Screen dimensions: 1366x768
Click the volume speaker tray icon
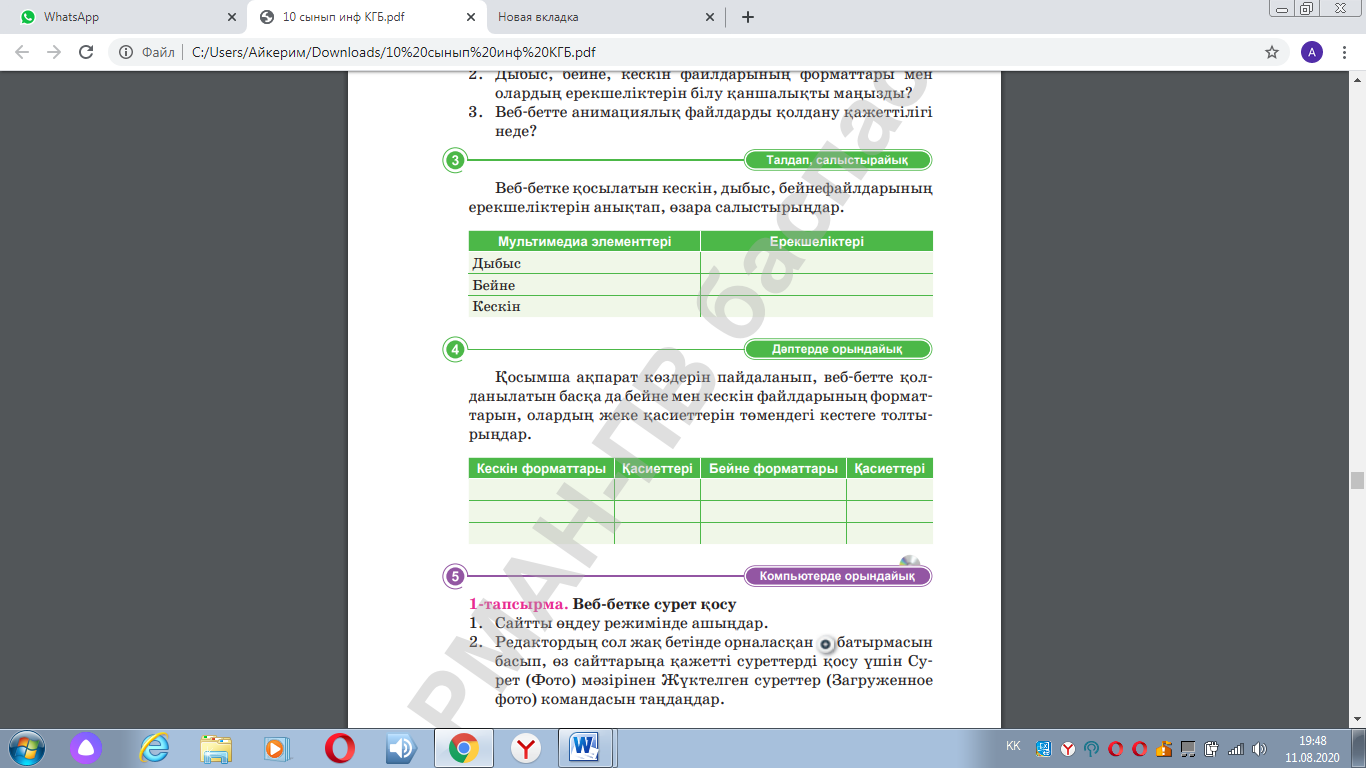pos(1259,748)
